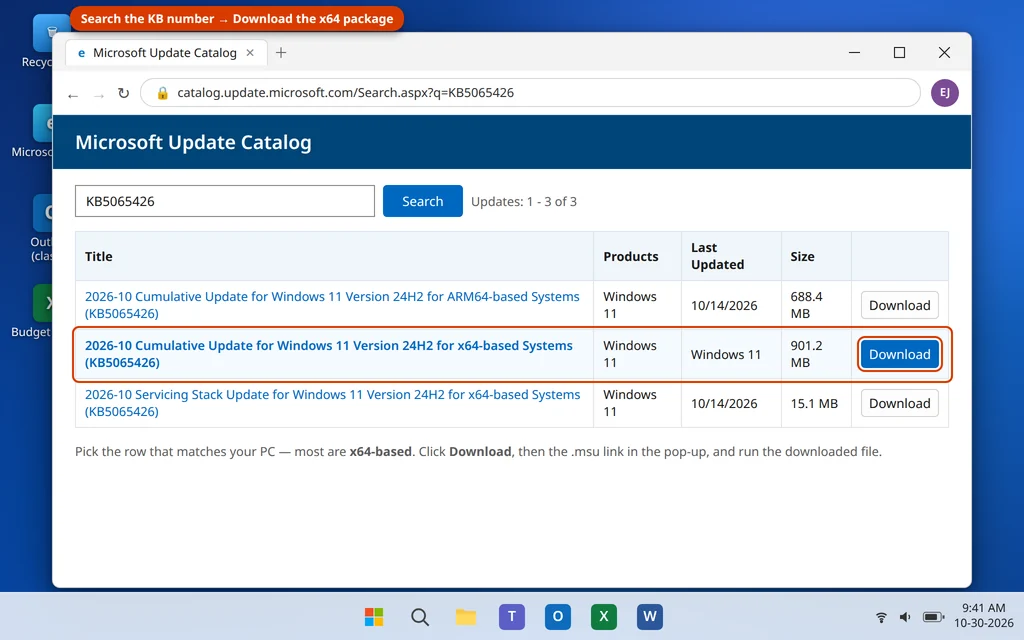
Task: Open the clock showing 9:41 AM 10-30-2026
Action: pyautogui.click(x=984, y=616)
